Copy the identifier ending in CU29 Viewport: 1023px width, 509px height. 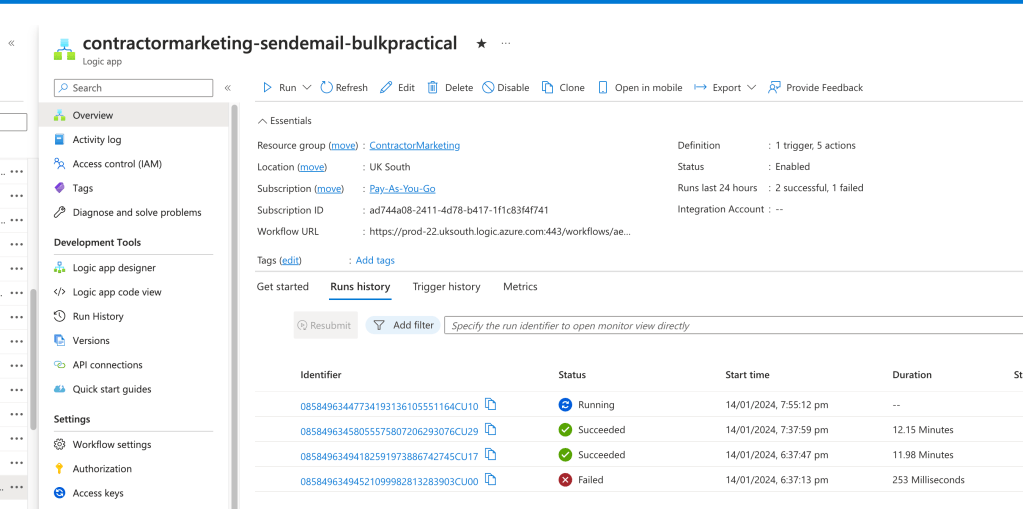coord(491,429)
